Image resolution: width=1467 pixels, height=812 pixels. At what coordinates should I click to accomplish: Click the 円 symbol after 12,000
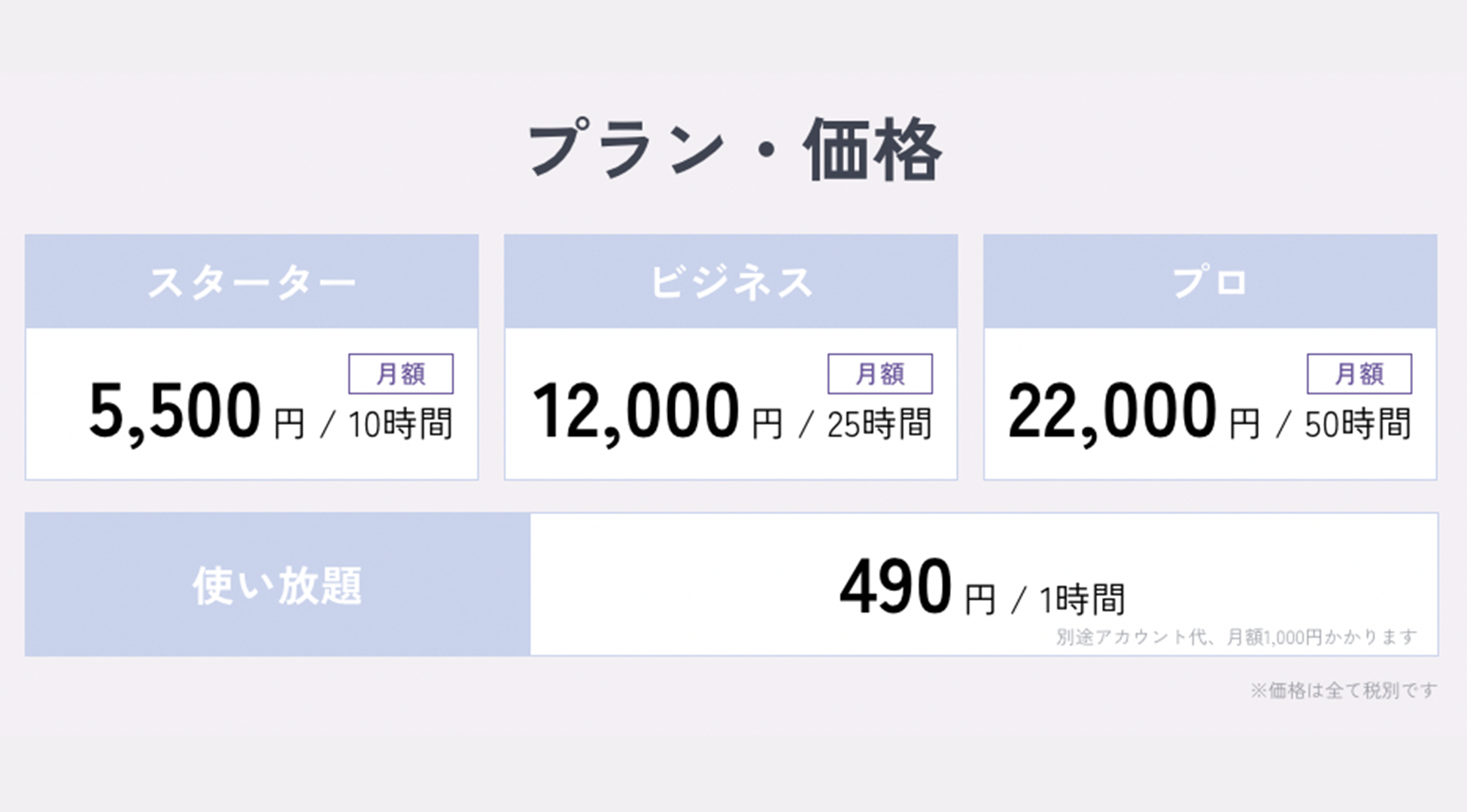(767, 424)
